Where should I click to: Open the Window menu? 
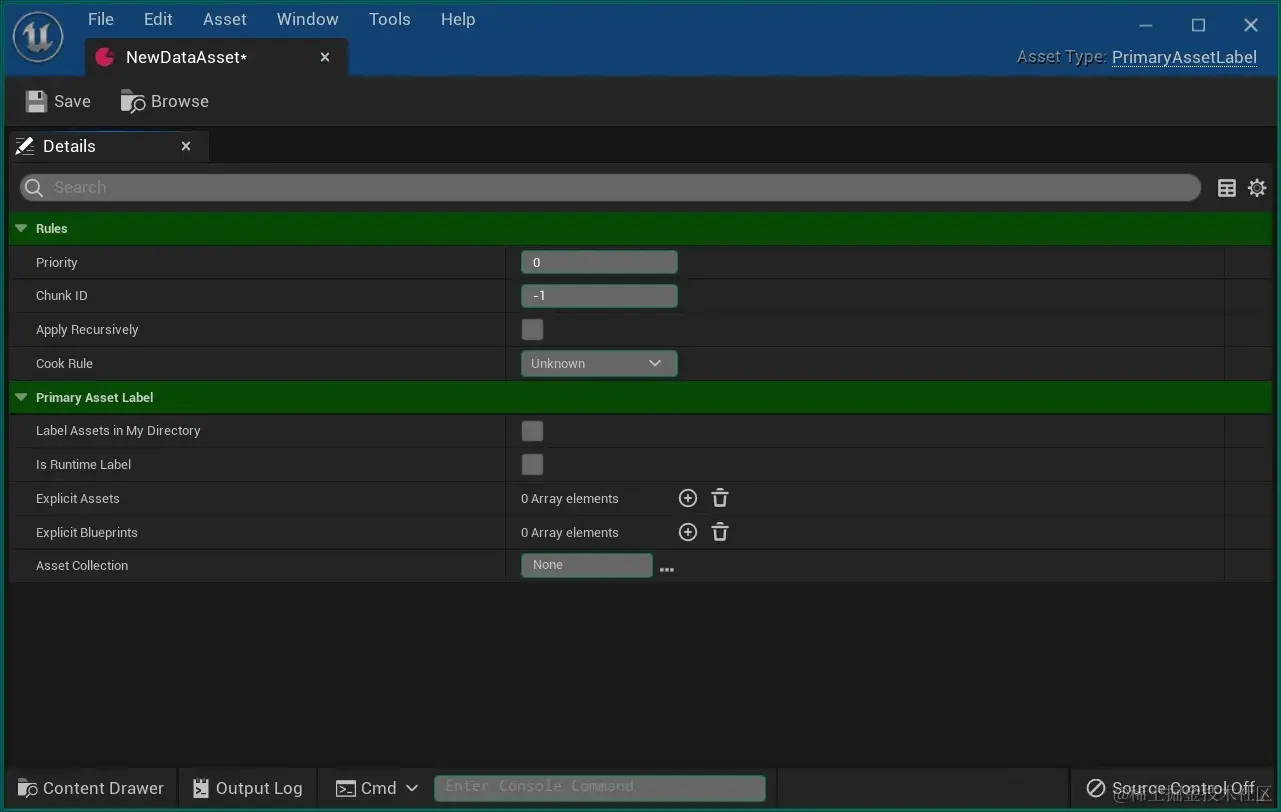click(308, 19)
